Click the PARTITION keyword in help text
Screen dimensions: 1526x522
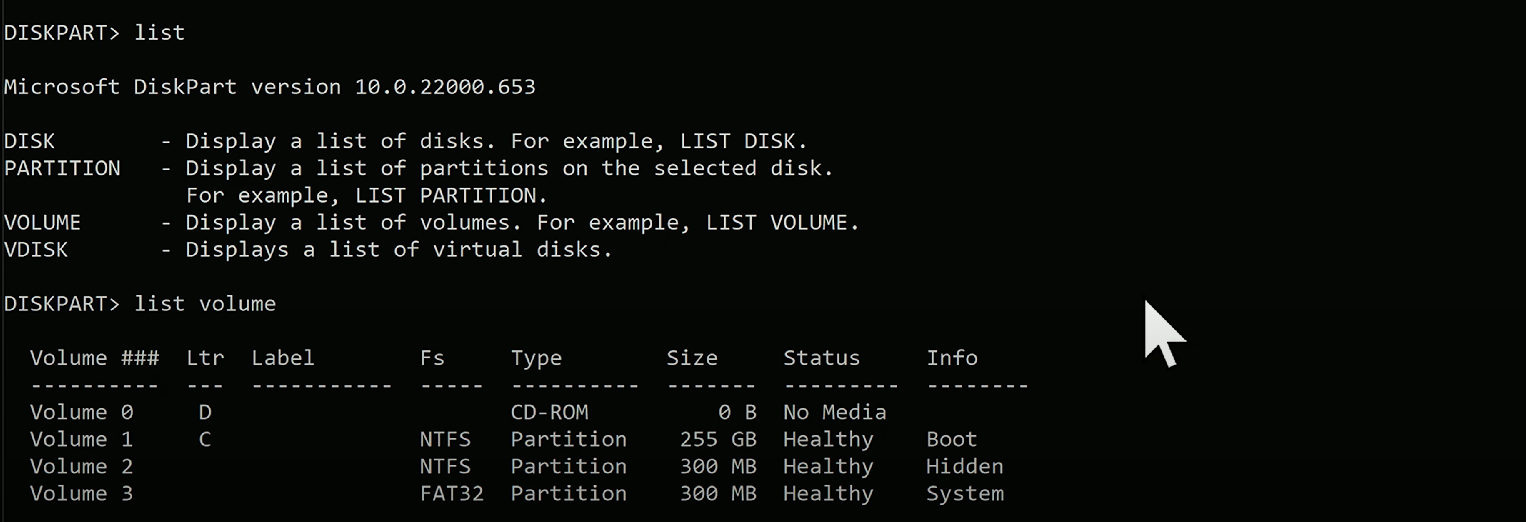(62, 168)
